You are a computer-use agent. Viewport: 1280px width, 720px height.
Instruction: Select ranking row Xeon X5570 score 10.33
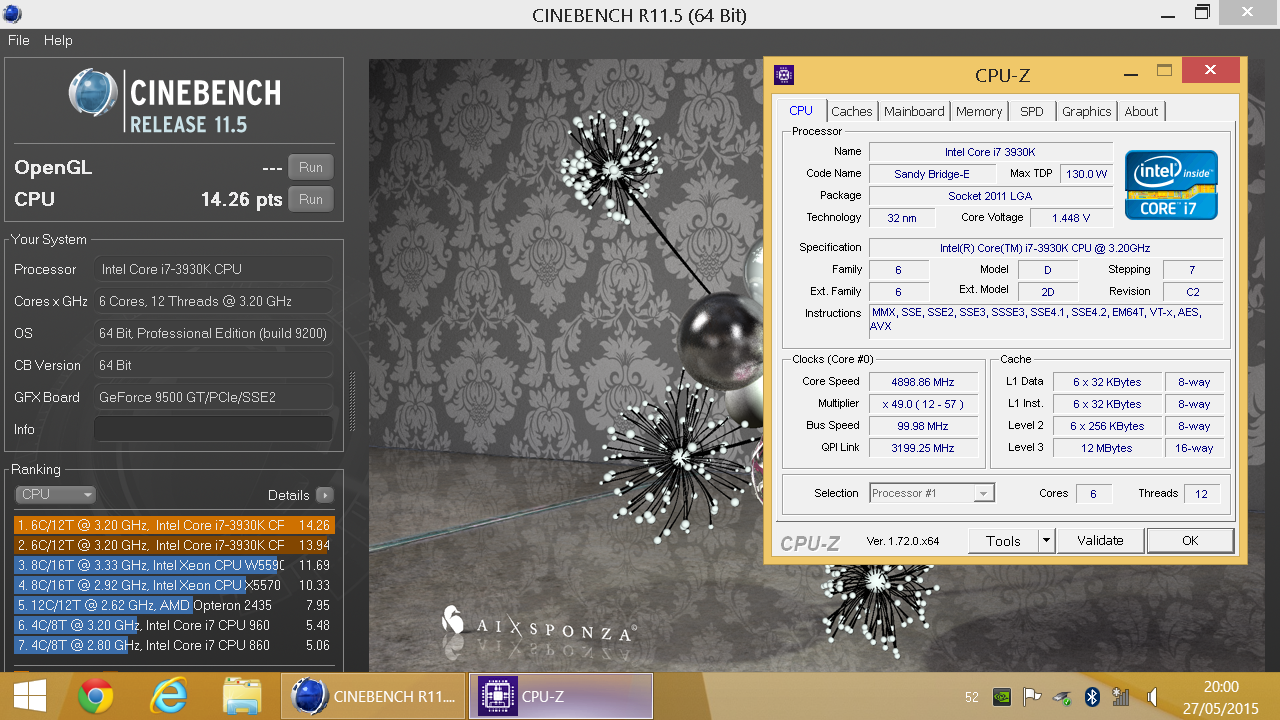coord(174,585)
